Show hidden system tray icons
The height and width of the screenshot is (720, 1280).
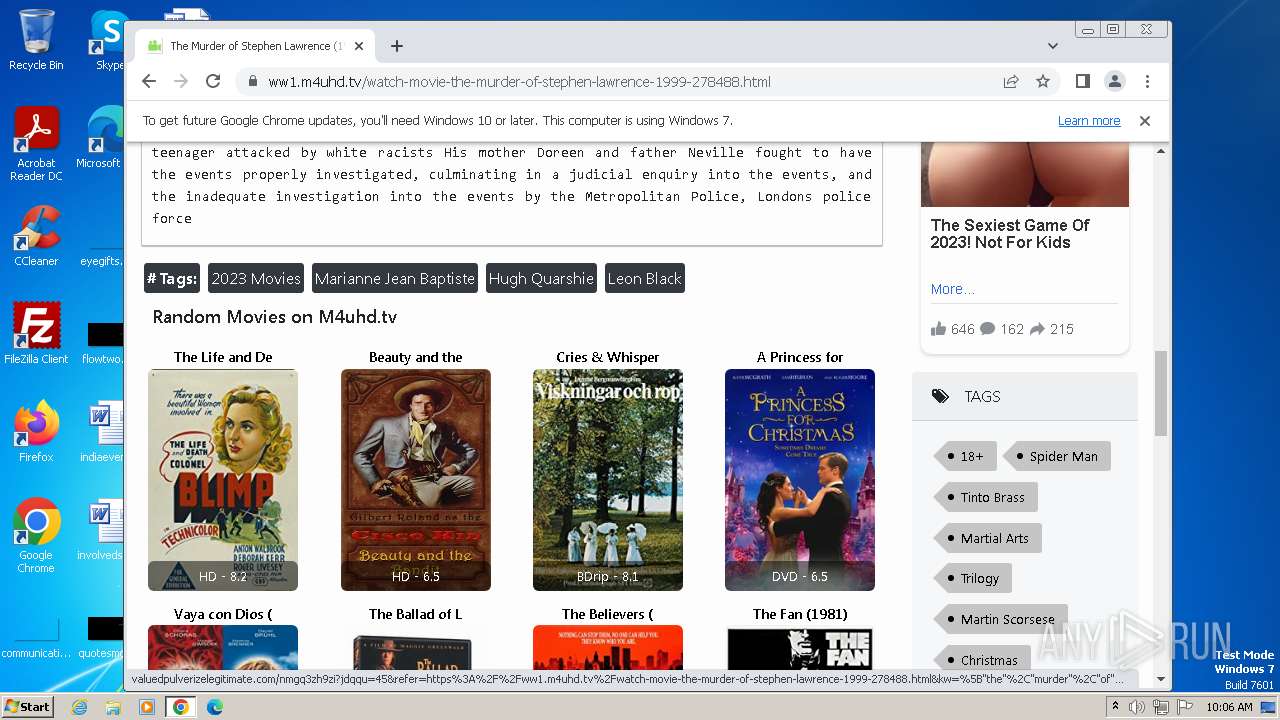1116,707
